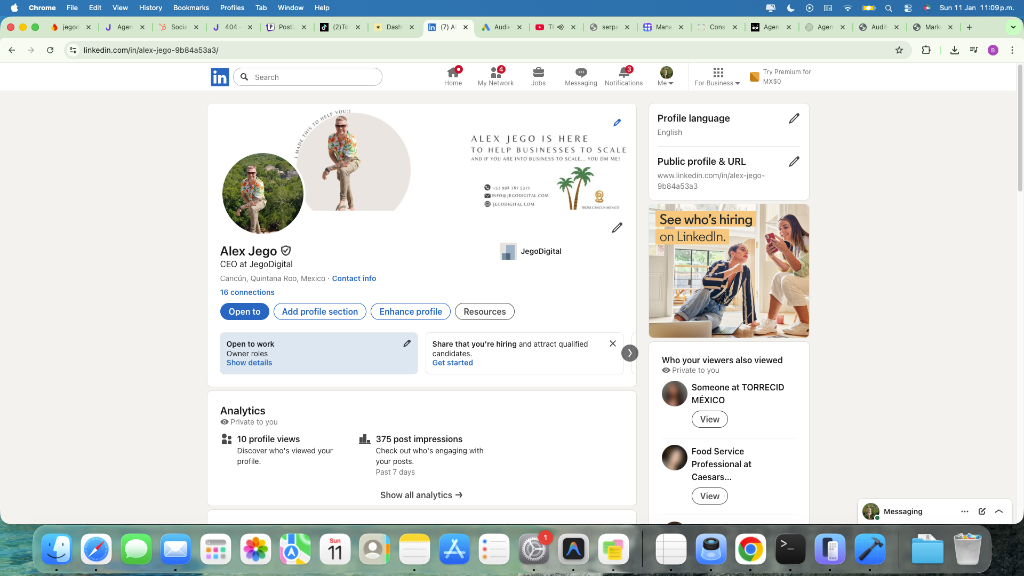
Task: Open the Profiles menu in menu bar
Action: [232, 7]
